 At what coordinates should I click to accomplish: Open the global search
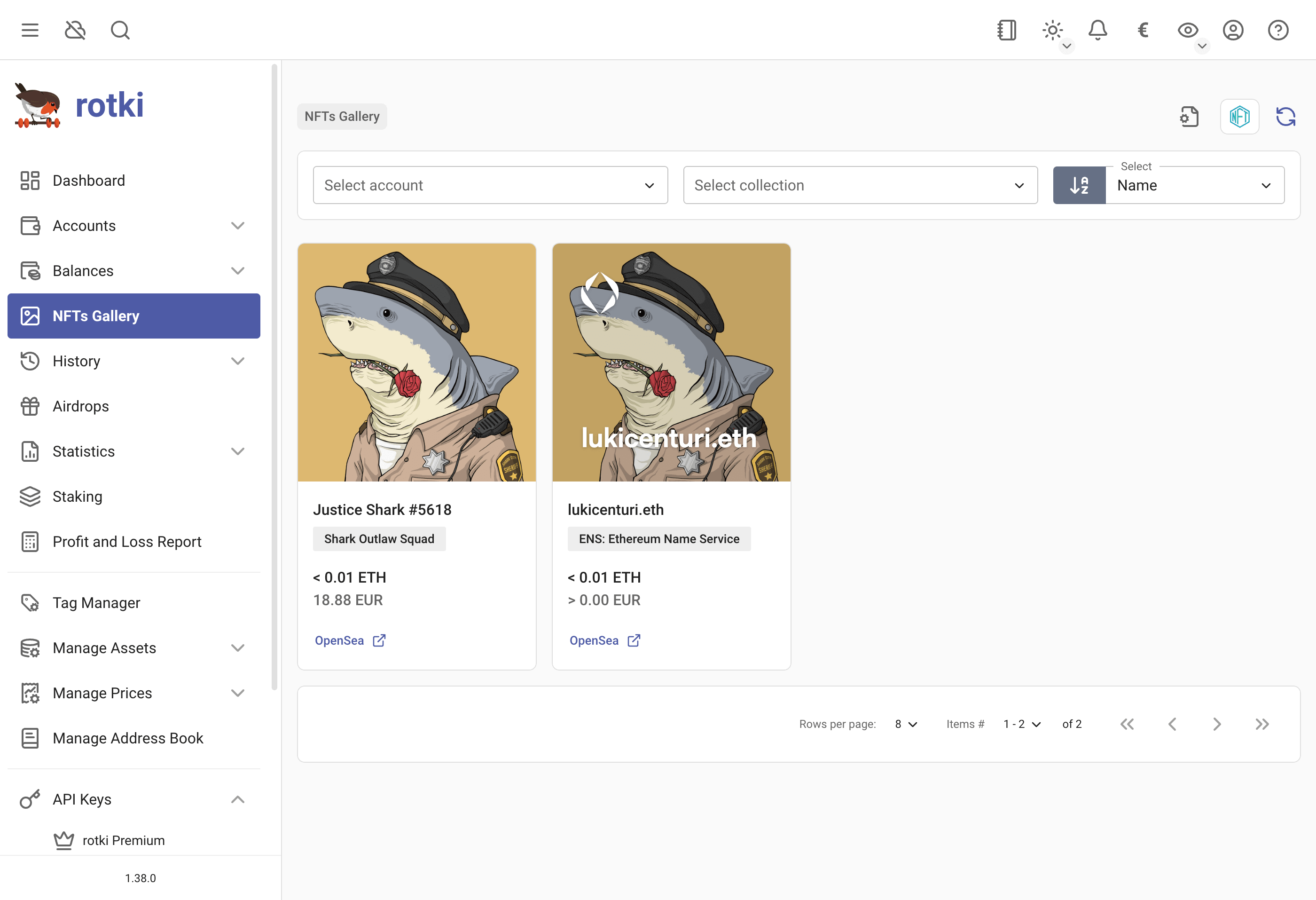click(x=120, y=30)
